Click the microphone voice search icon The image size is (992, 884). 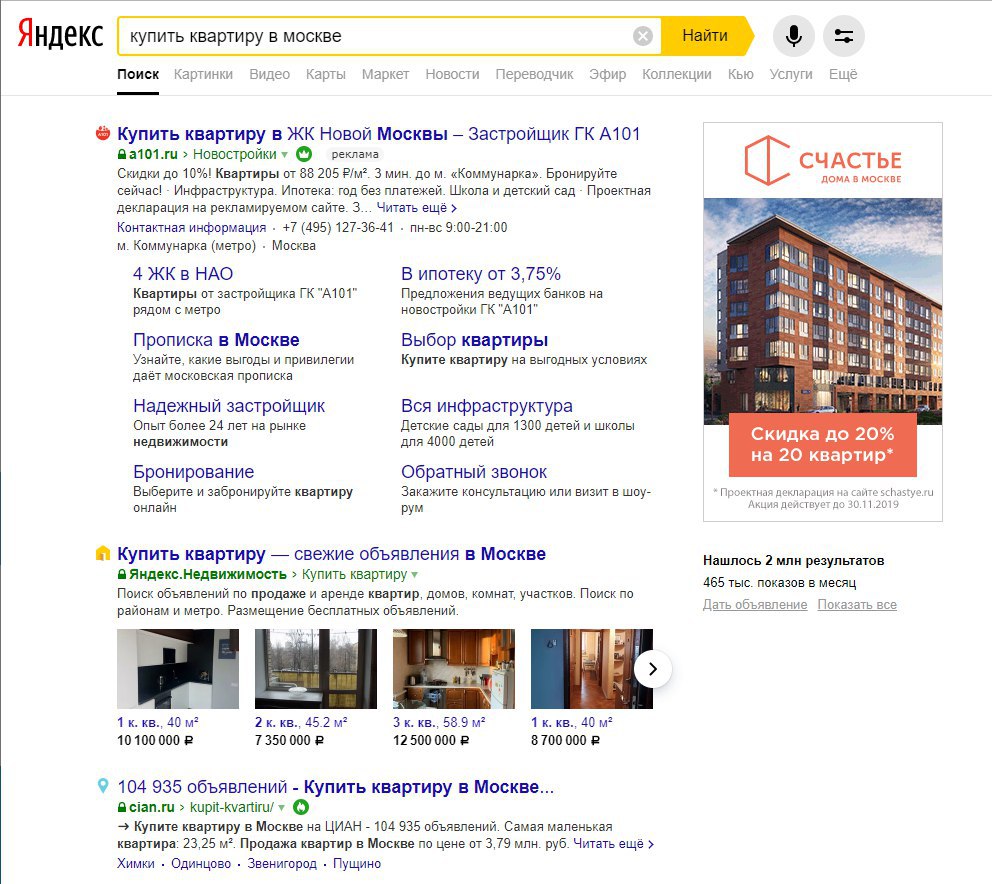[x=793, y=35]
